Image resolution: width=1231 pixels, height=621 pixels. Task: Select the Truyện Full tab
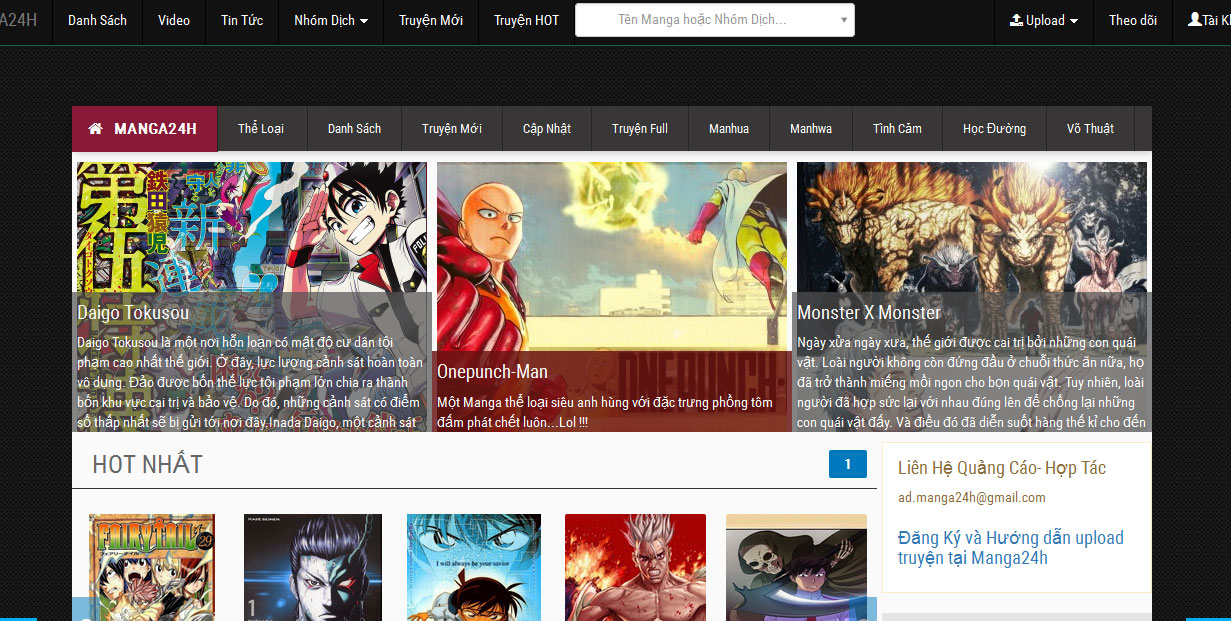point(640,129)
